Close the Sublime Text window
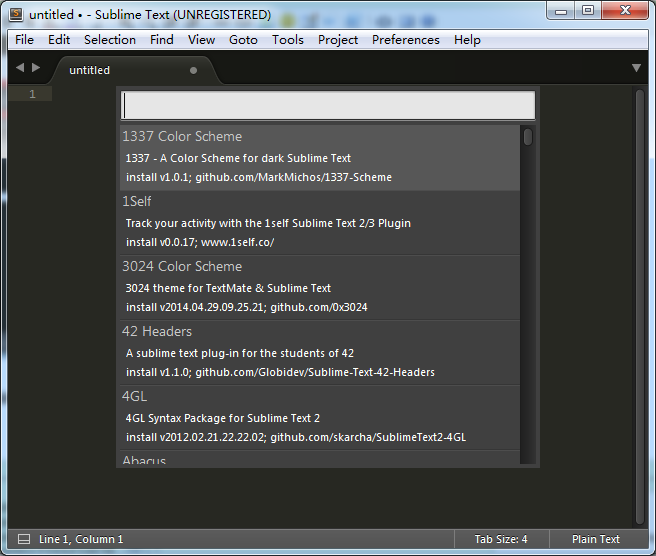 pyautogui.click(x=625, y=10)
